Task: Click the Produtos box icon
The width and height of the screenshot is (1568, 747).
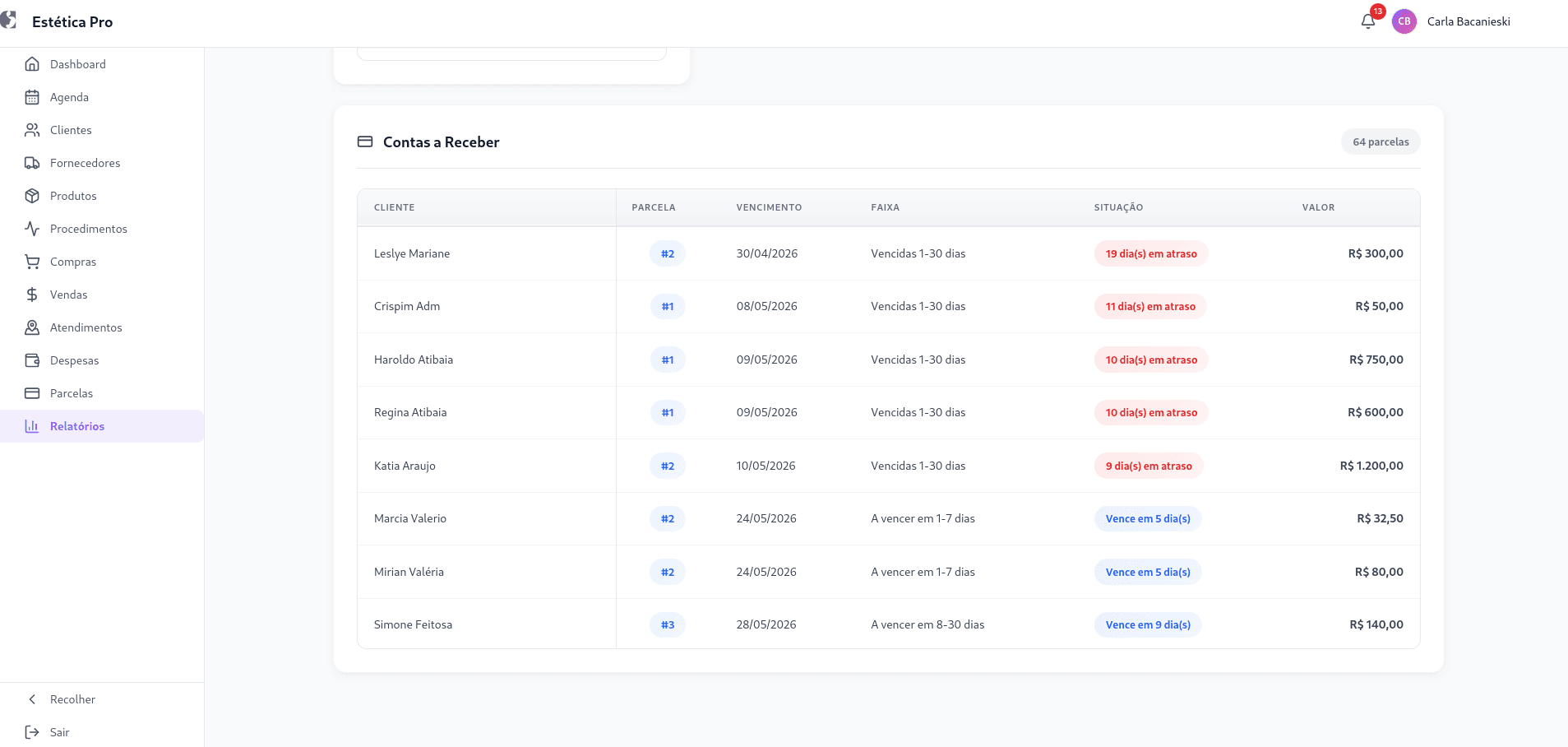Action: coord(32,196)
